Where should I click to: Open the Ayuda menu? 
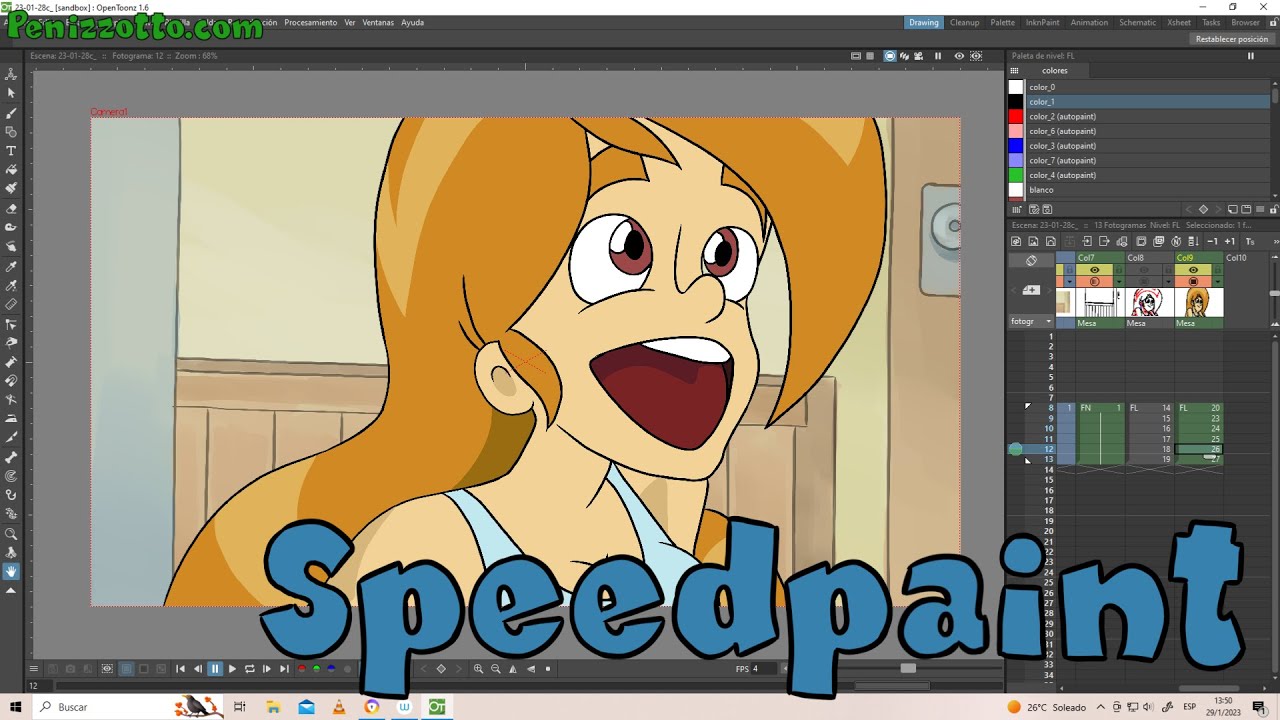point(412,22)
